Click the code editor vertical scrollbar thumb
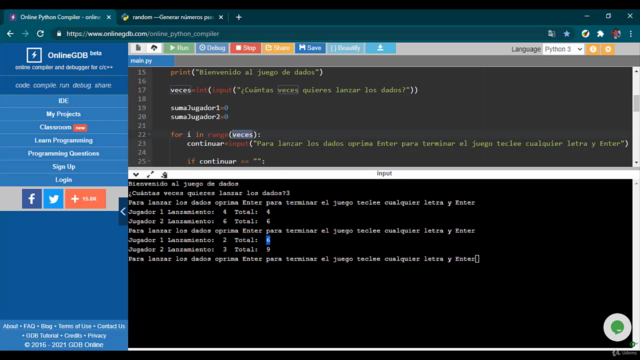This screenshot has height=360, width=640. tap(636, 103)
